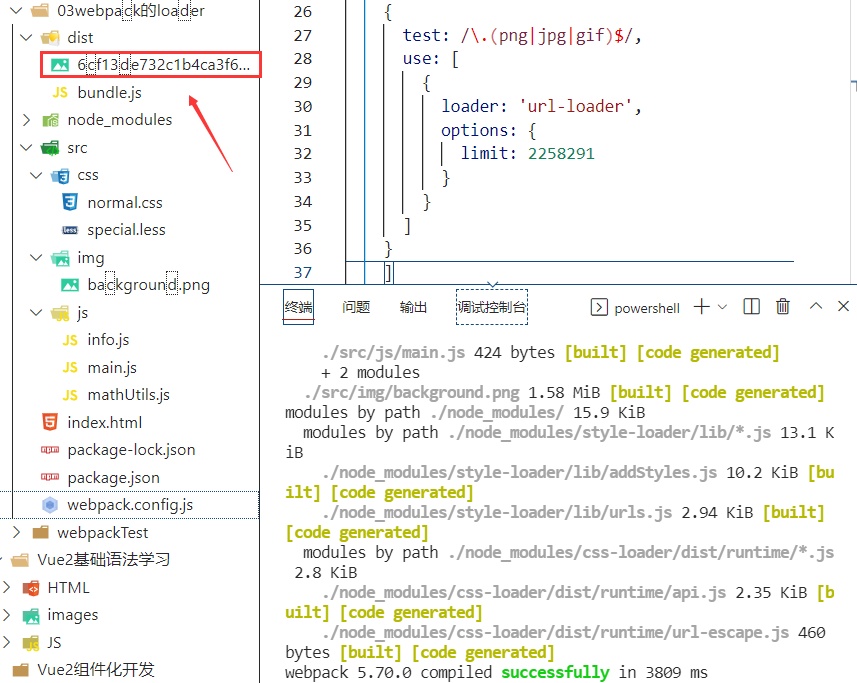857x683 pixels.
Task: Click line number 30 in the gutter
Action: pos(303,107)
